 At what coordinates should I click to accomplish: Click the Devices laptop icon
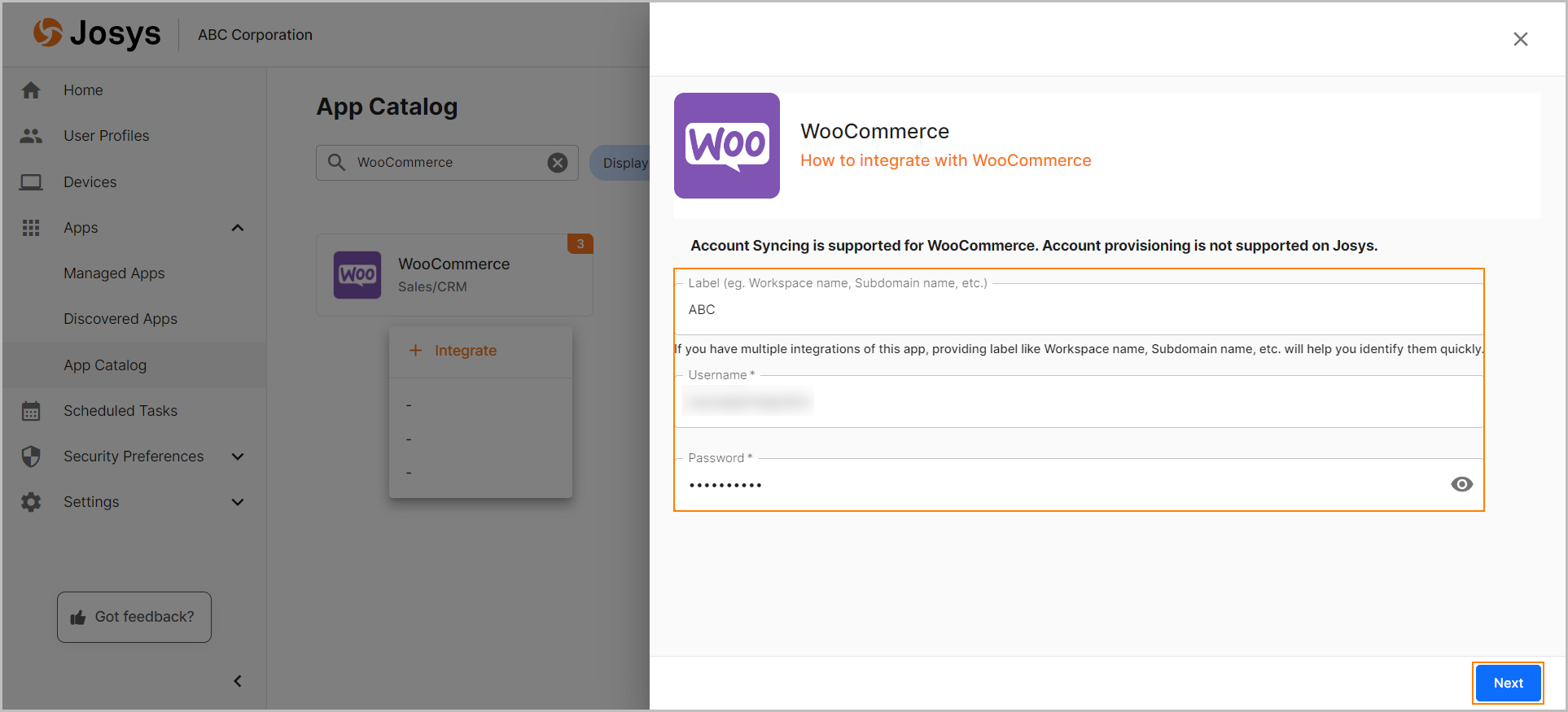tap(31, 182)
